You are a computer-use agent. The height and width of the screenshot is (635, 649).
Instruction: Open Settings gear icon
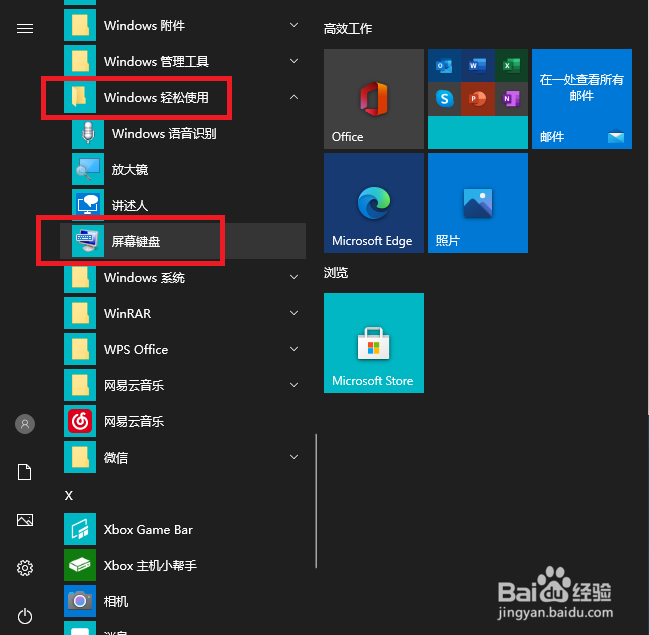(x=25, y=568)
